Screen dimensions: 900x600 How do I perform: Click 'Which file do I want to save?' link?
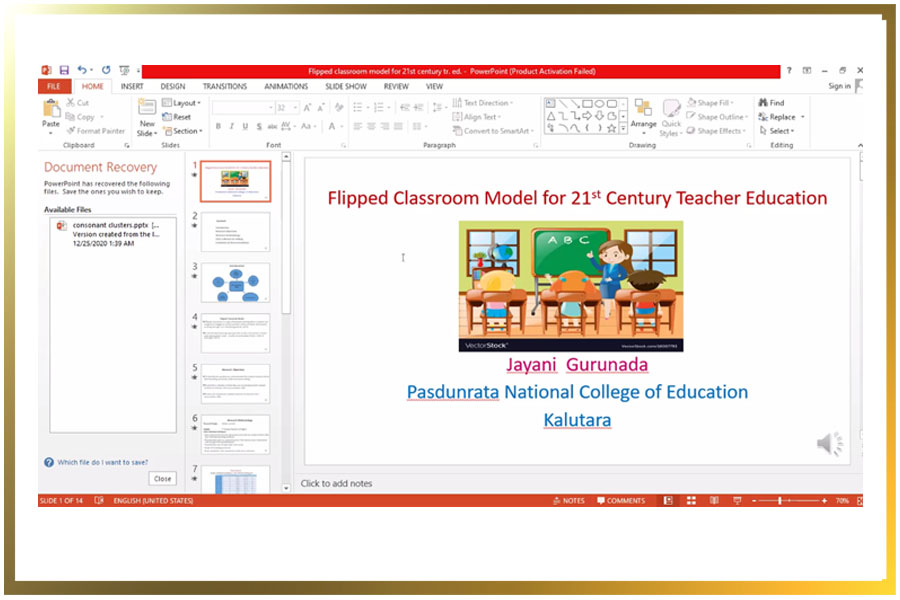[x=102, y=462]
